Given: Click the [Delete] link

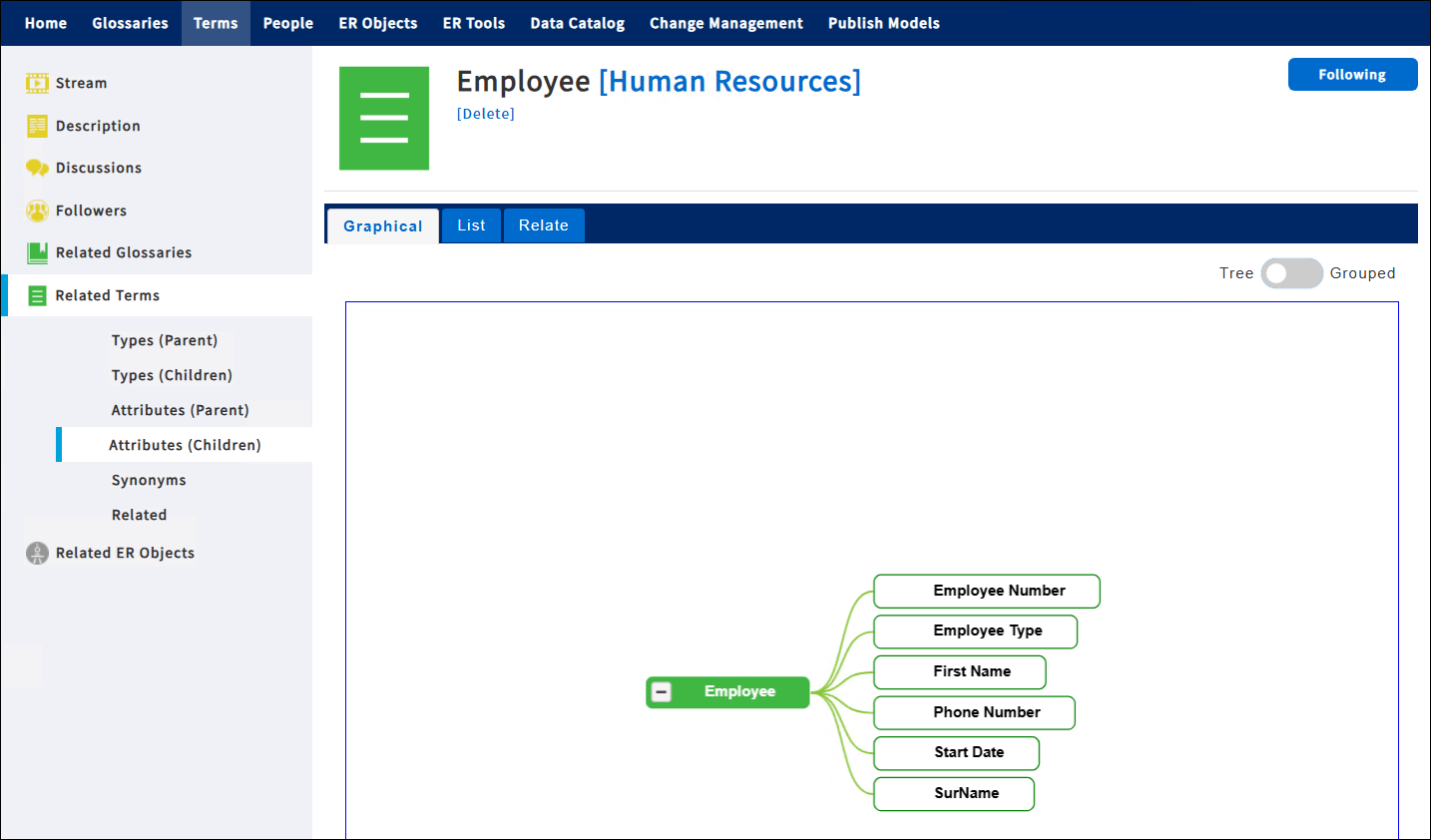Looking at the screenshot, I should 486,114.
